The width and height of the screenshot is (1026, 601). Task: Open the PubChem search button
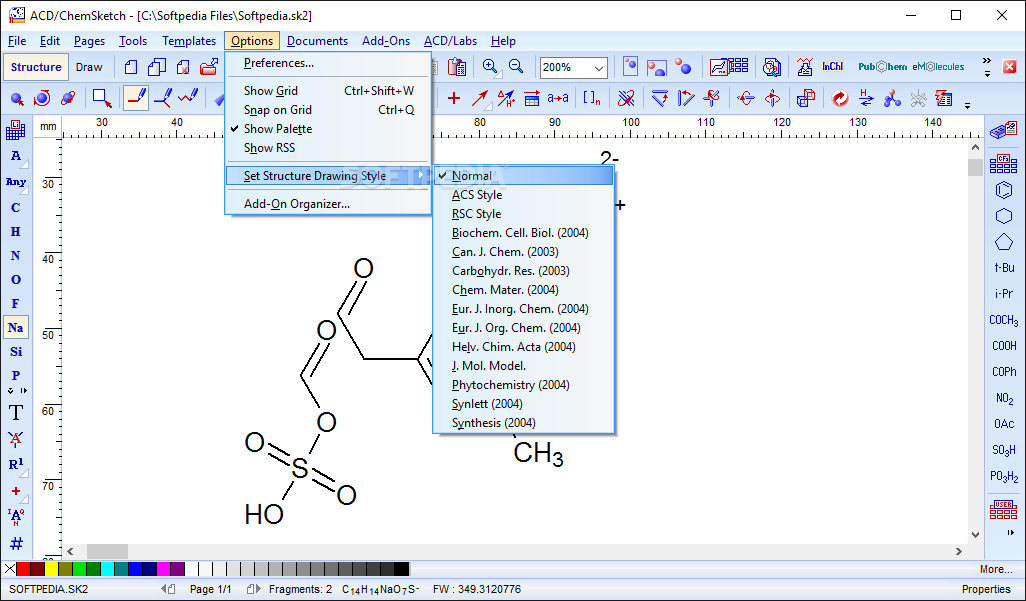coord(882,67)
